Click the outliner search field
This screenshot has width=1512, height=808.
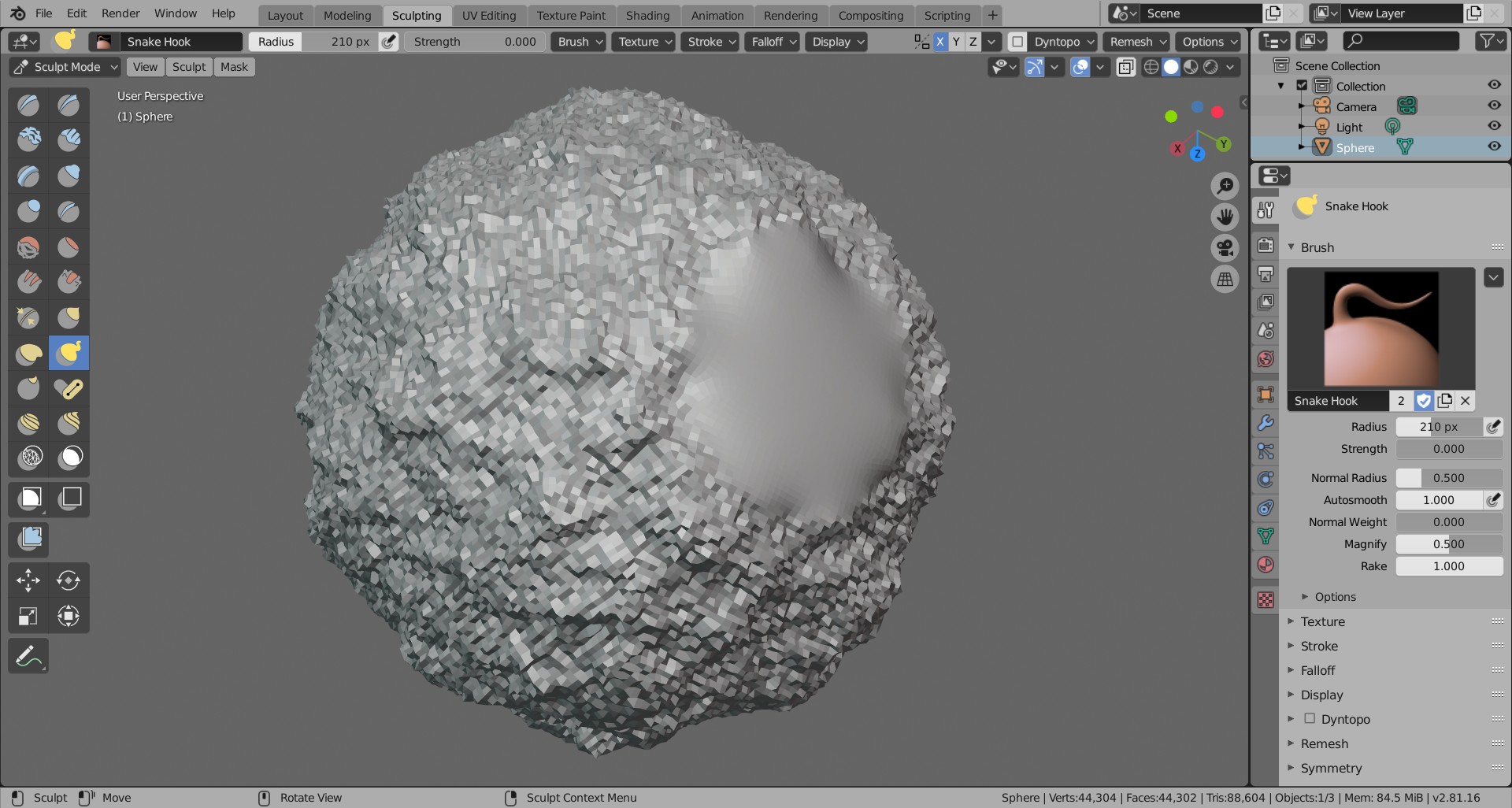1399,41
